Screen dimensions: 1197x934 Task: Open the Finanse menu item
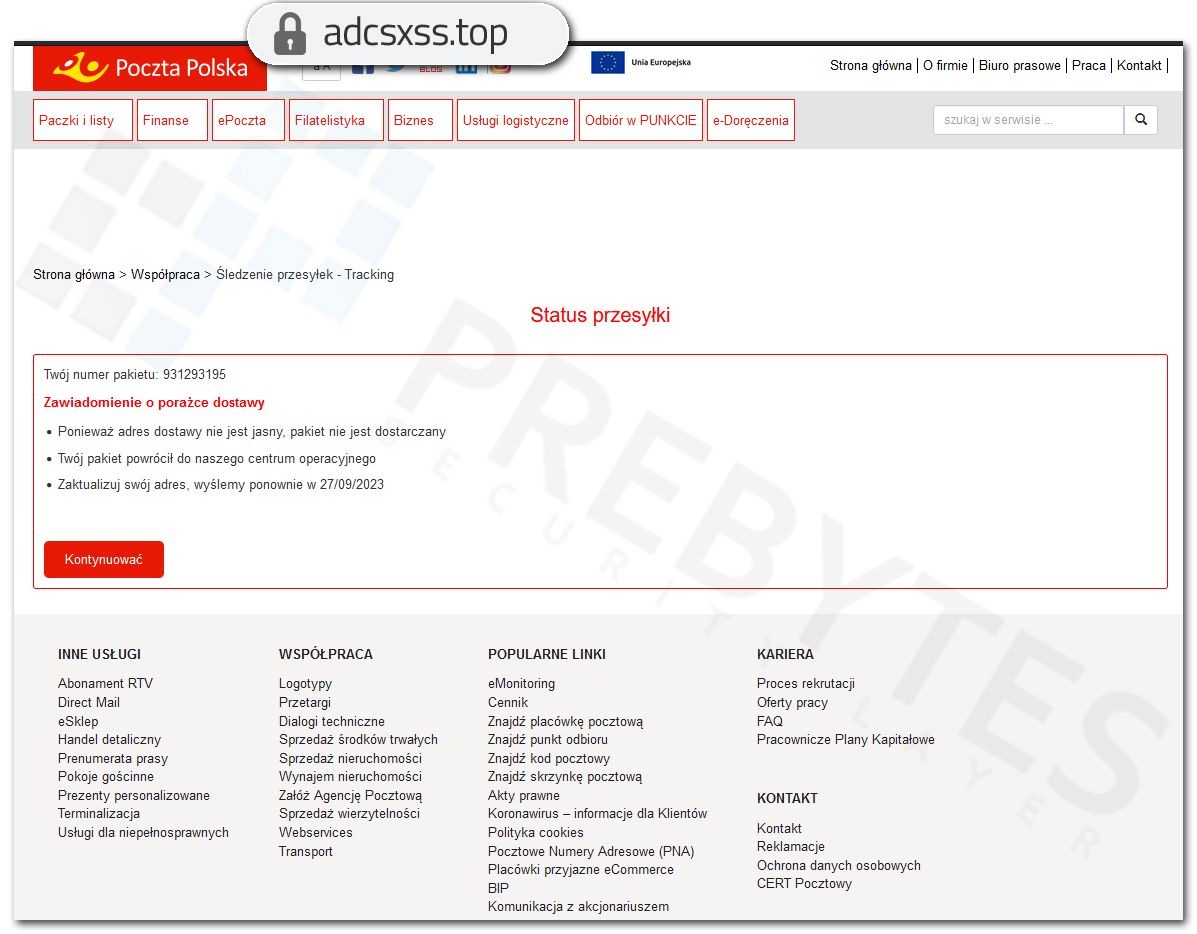click(173, 120)
